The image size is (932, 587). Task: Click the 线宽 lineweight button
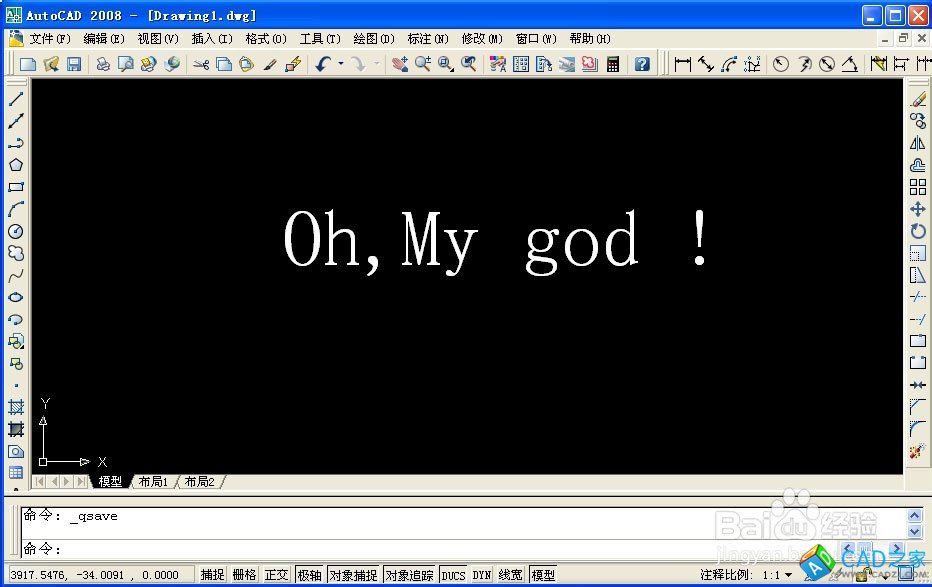(x=511, y=575)
